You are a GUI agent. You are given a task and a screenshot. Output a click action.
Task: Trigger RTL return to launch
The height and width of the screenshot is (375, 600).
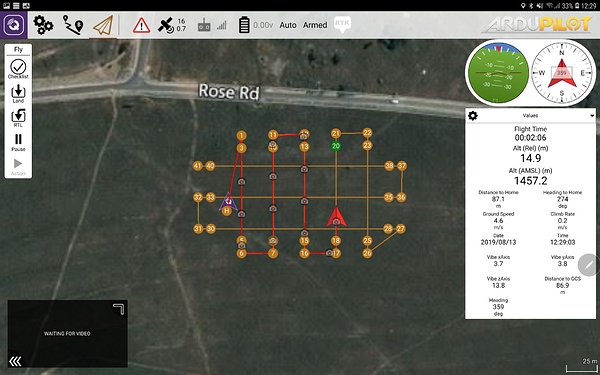[x=18, y=118]
